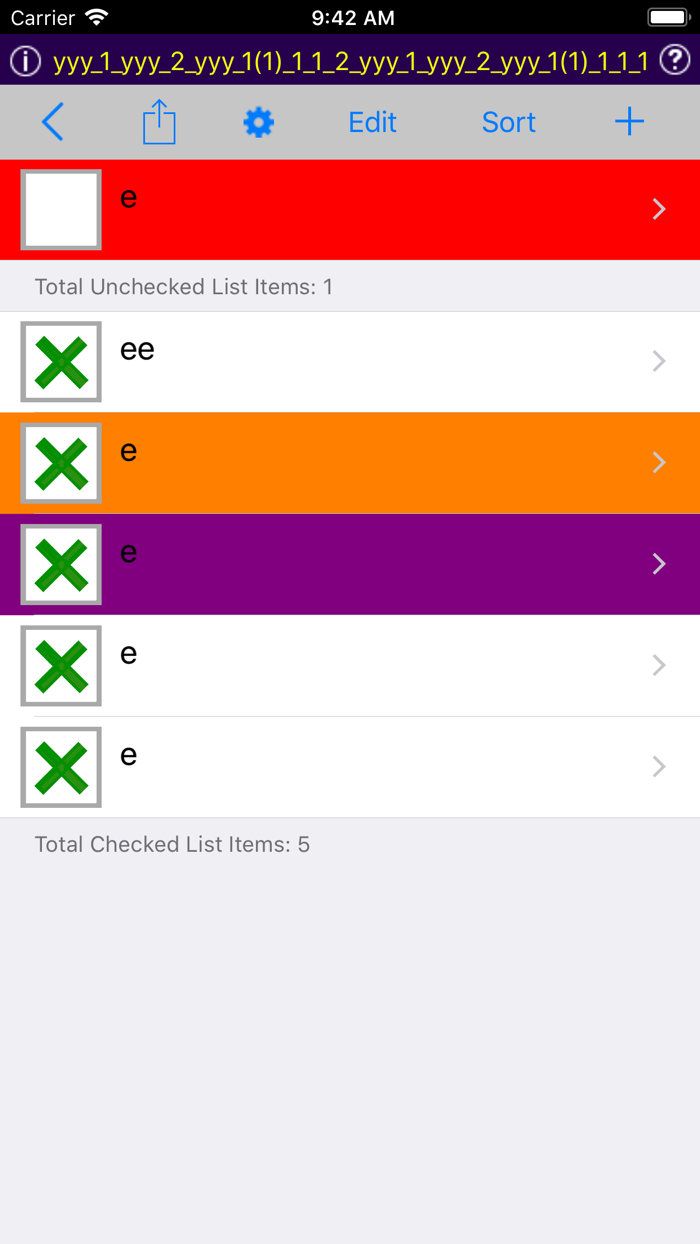
Task: Add a new list item with the plus icon
Action: click(629, 121)
